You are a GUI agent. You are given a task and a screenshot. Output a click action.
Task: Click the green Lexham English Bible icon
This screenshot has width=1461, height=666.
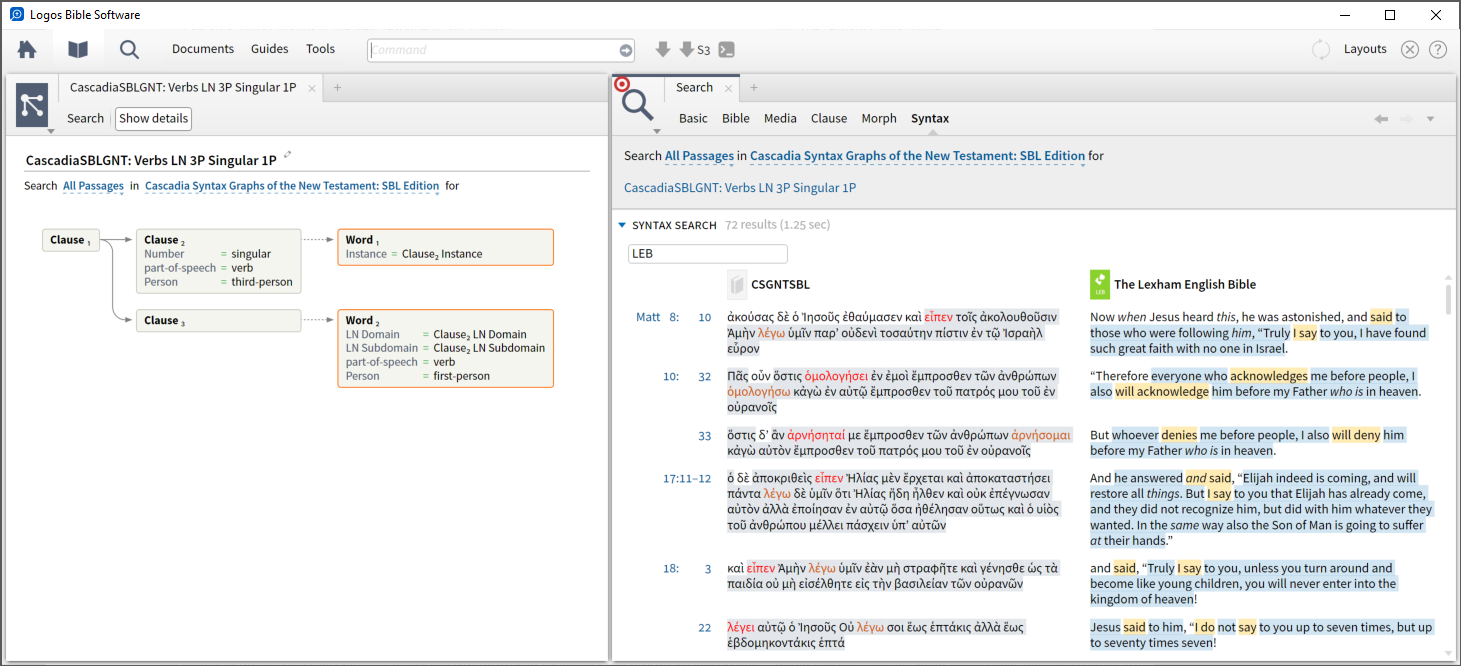click(x=1099, y=284)
